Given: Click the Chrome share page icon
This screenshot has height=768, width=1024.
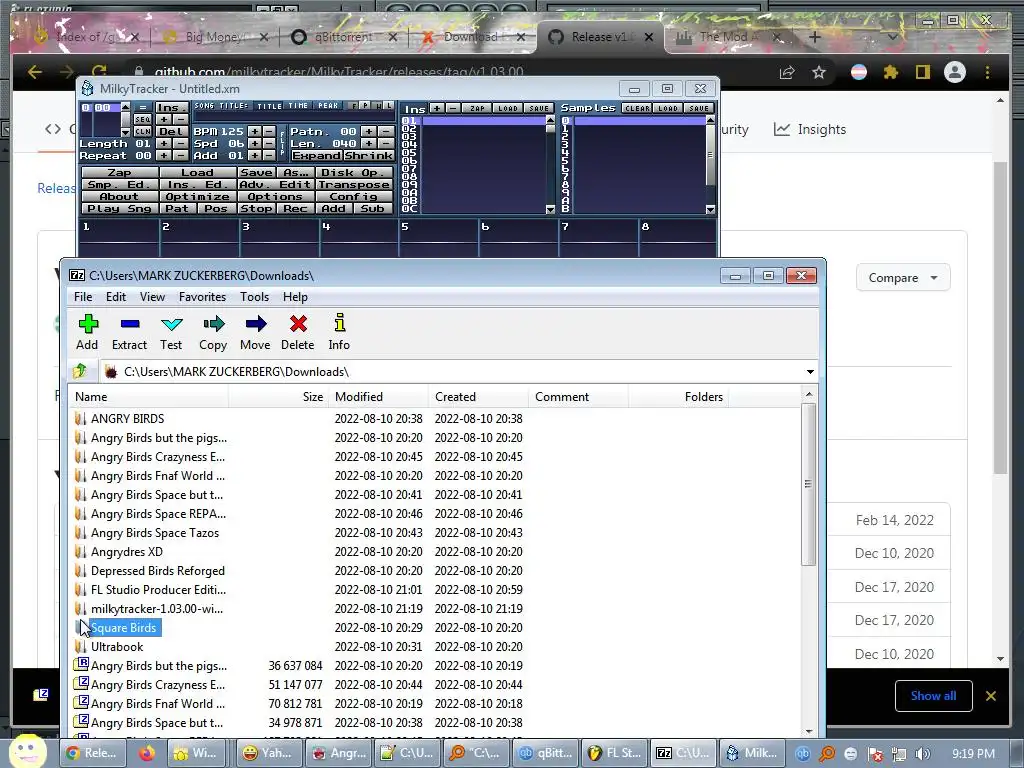Looking at the screenshot, I should (787, 72).
